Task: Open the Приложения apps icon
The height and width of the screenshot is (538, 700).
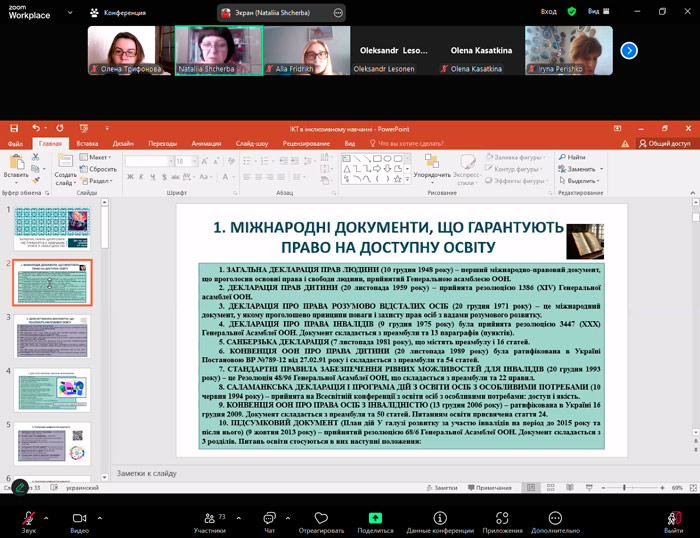Action: pyautogui.click(x=502, y=519)
